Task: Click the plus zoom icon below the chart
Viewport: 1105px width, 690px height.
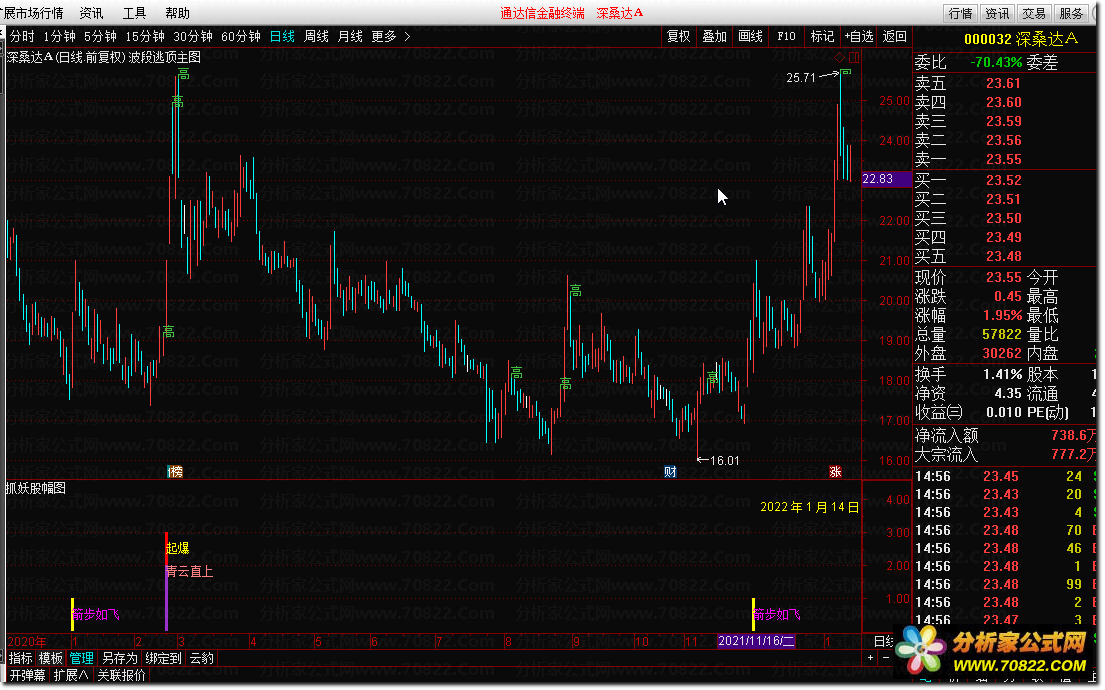Action: 870,658
